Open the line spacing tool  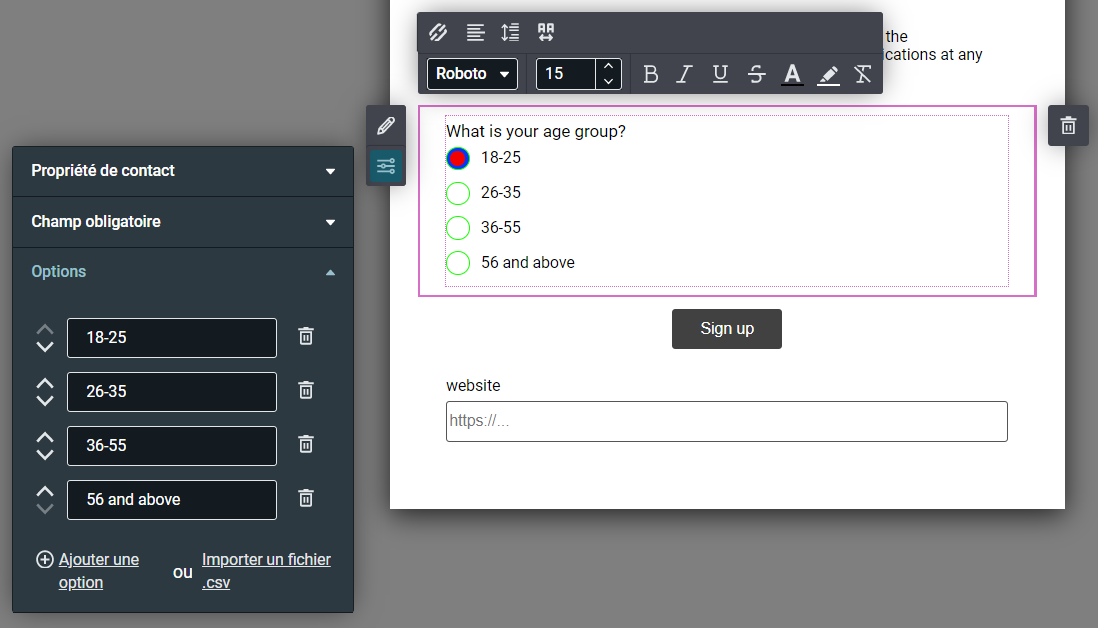tap(510, 32)
